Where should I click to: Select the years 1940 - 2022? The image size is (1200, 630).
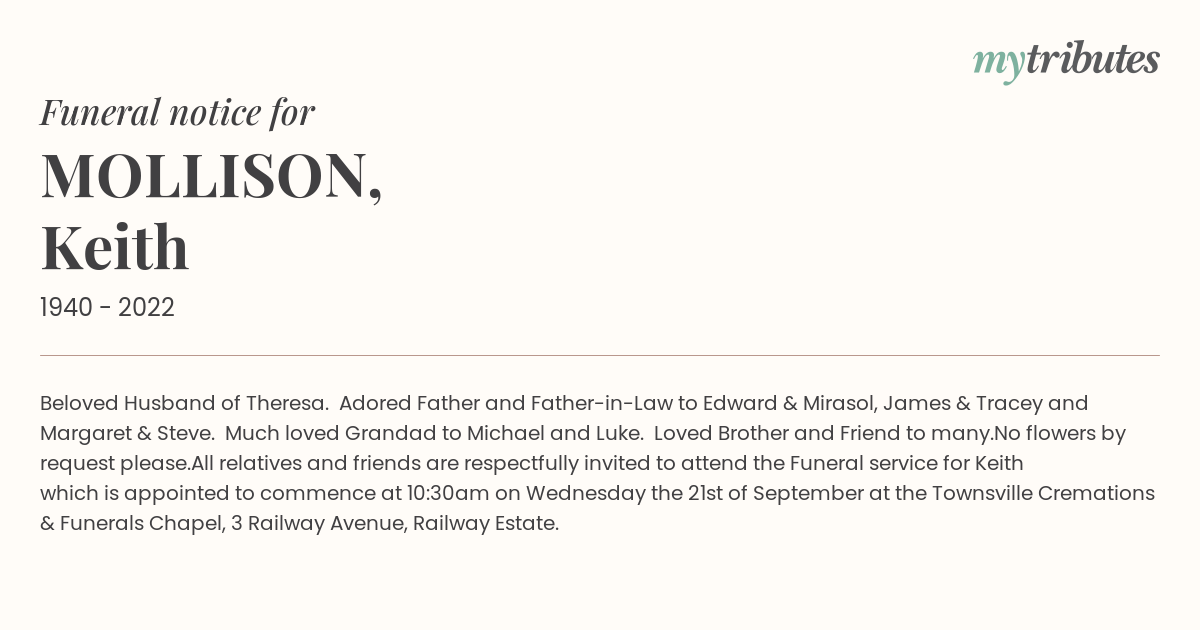107,308
